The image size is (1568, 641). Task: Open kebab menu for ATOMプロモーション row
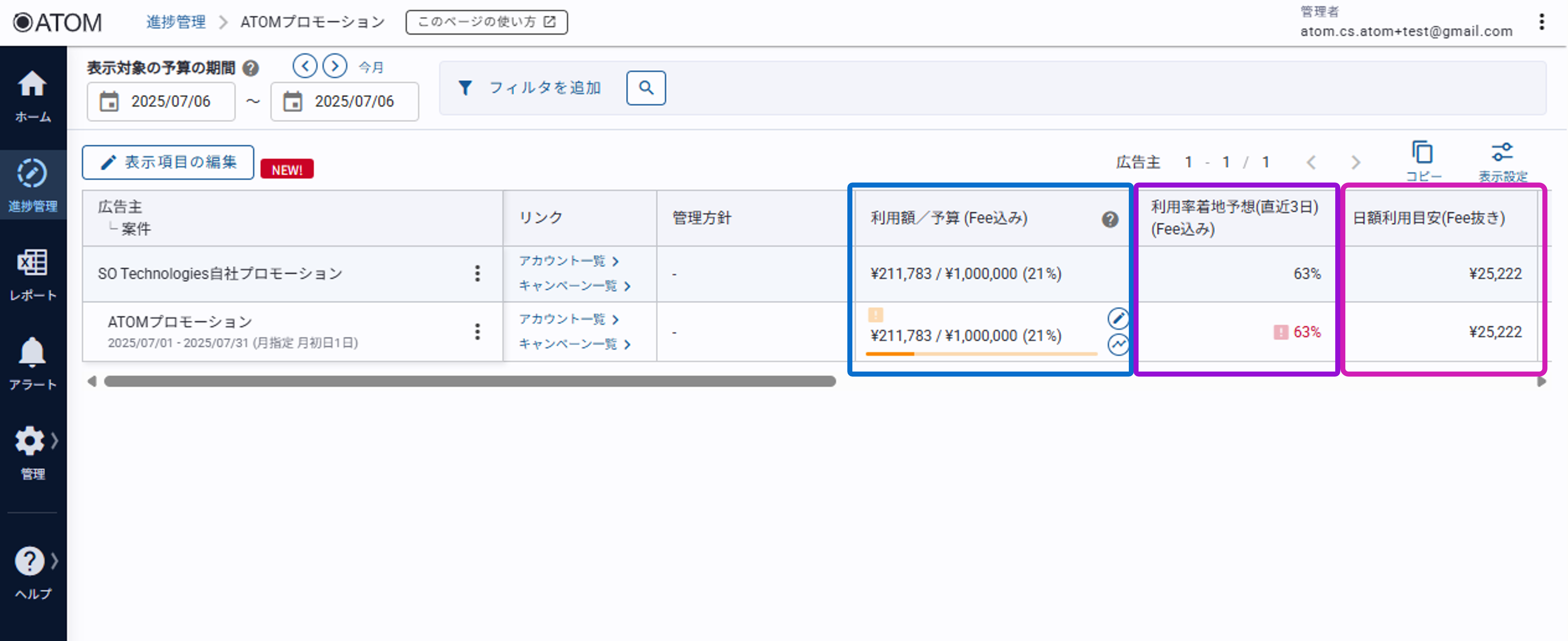tap(477, 332)
